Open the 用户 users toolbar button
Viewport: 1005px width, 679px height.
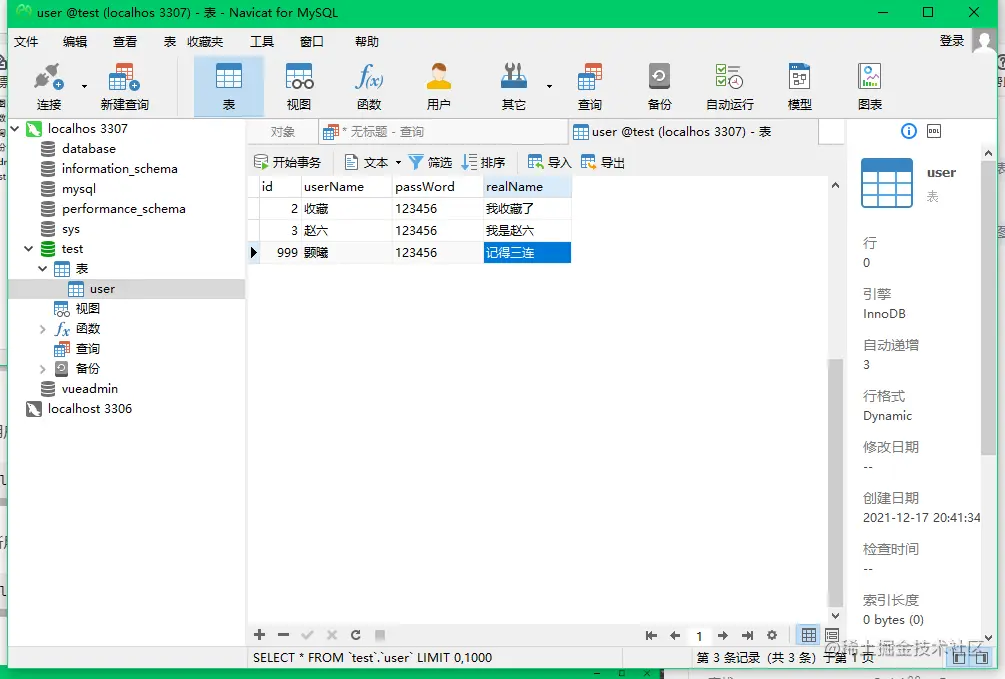click(x=439, y=87)
